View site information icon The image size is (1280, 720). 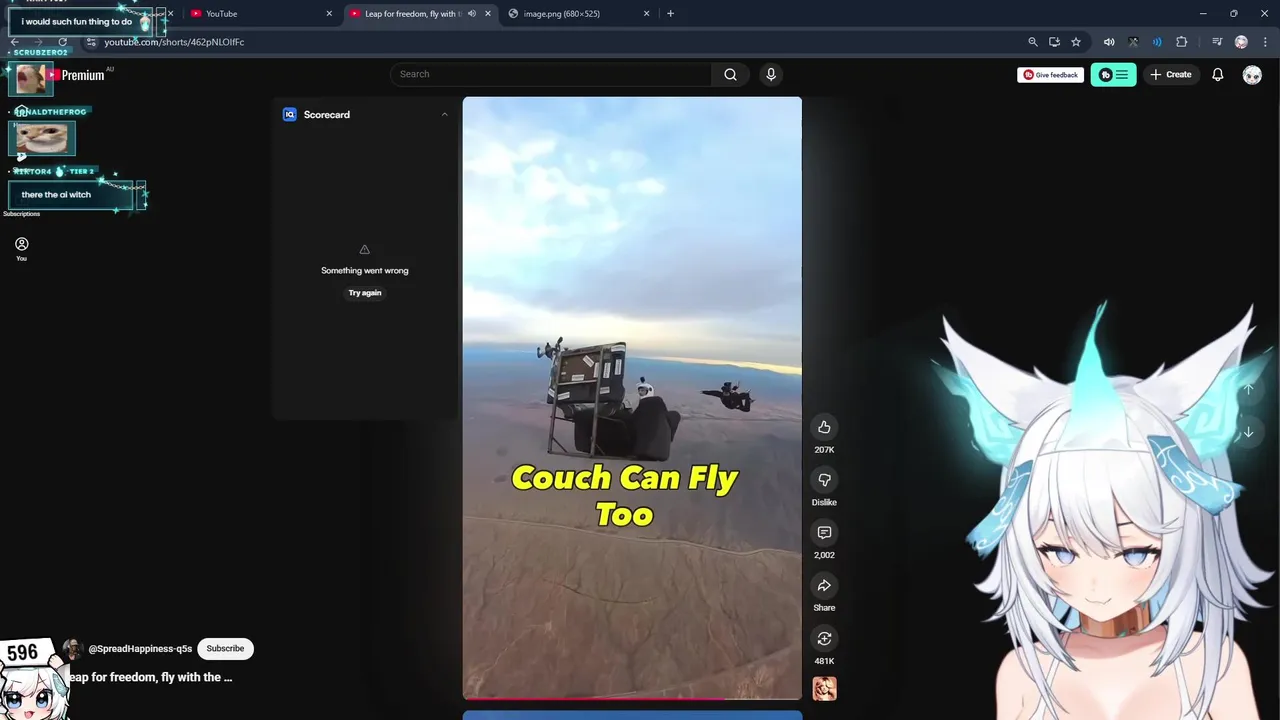click(90, 42)
